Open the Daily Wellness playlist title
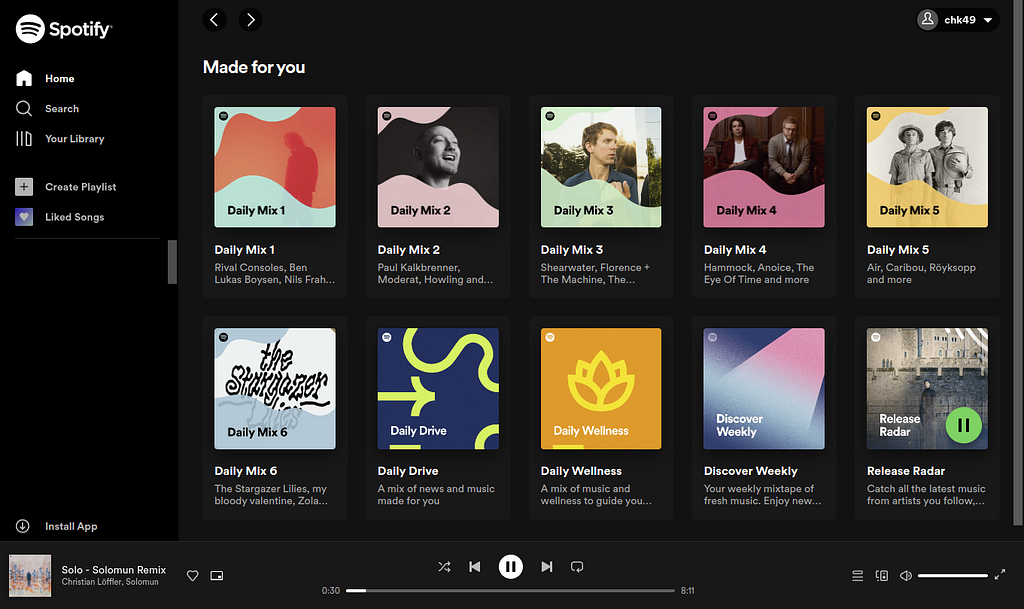 581,471
